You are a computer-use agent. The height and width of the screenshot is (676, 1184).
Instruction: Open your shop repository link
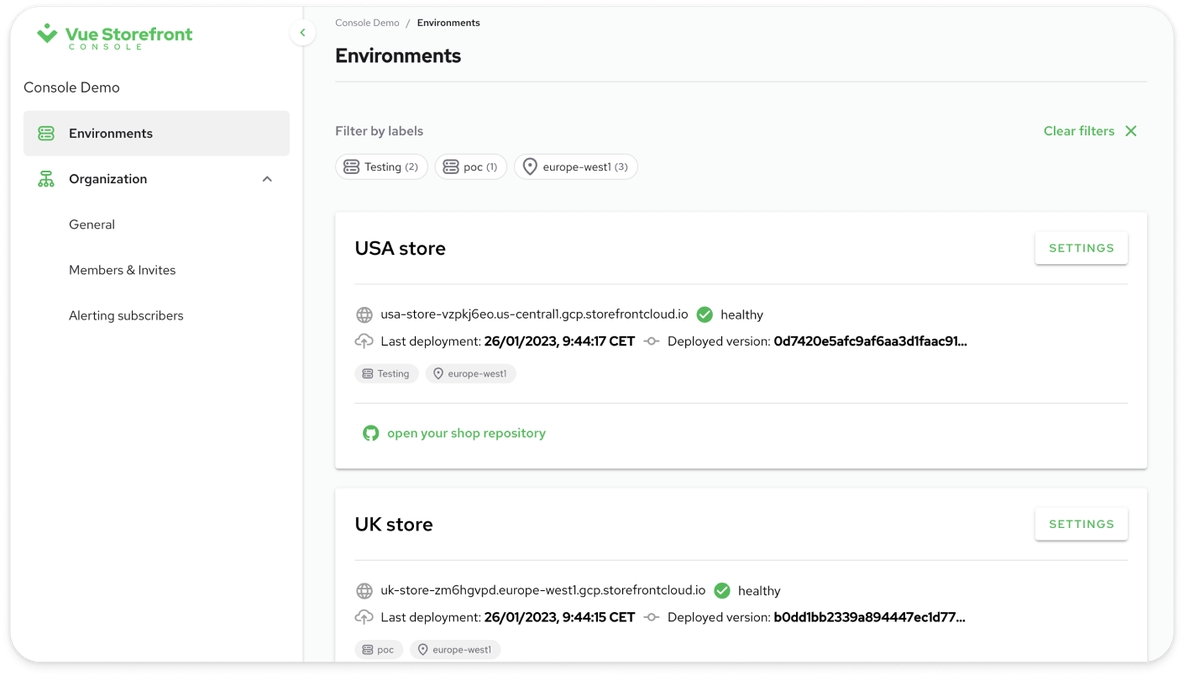click(x=467, y=434)
